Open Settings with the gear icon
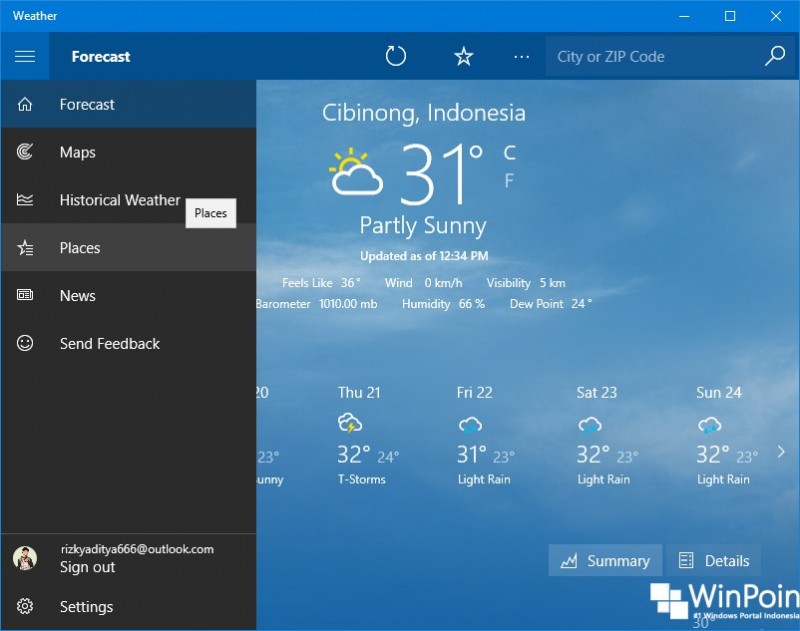Image resolution: width=800 pixels, height=631 pixels. pyautogui.click(x=25, y=607)
